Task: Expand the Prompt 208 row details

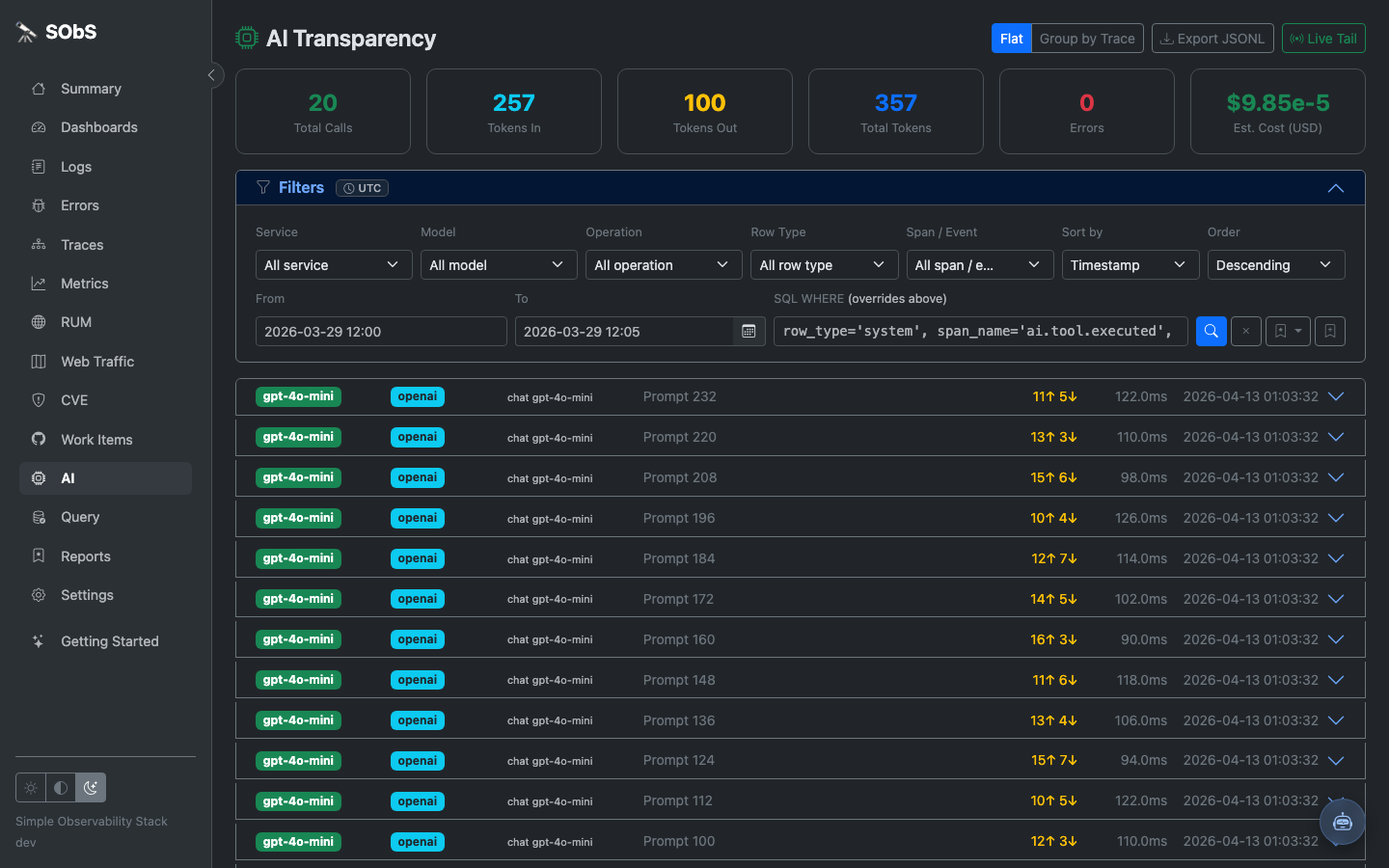Action: point(1336,477)
